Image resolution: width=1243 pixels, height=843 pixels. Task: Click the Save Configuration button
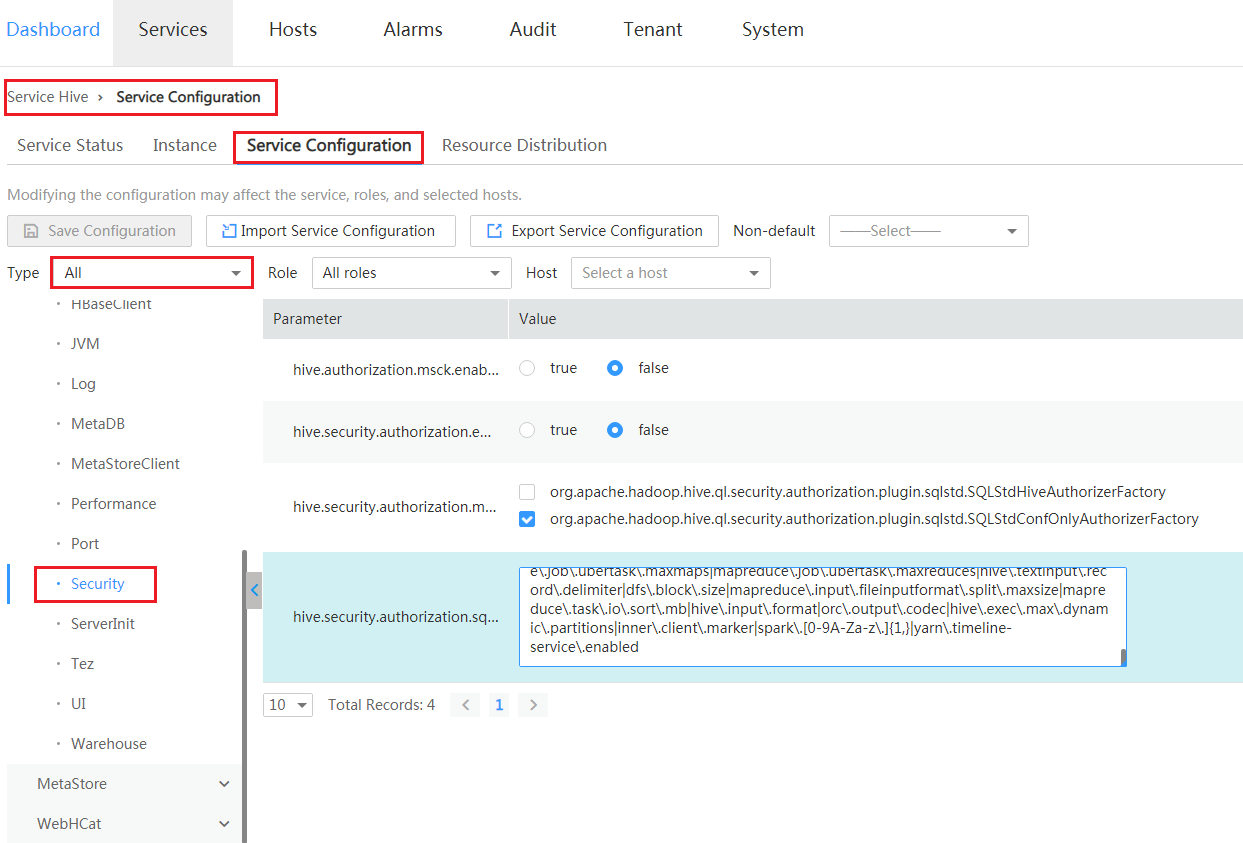point(99,231)
